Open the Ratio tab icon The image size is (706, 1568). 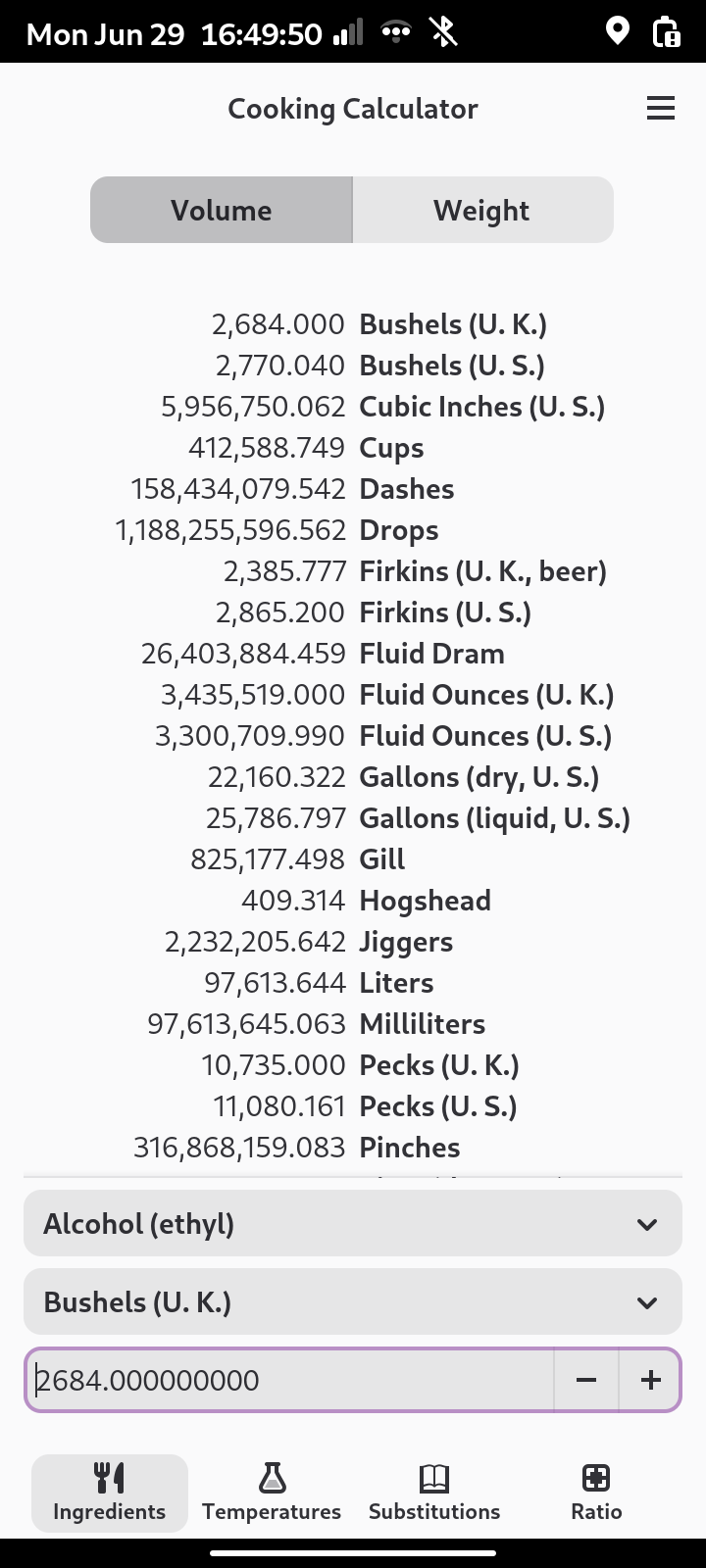pos(596,1477)
